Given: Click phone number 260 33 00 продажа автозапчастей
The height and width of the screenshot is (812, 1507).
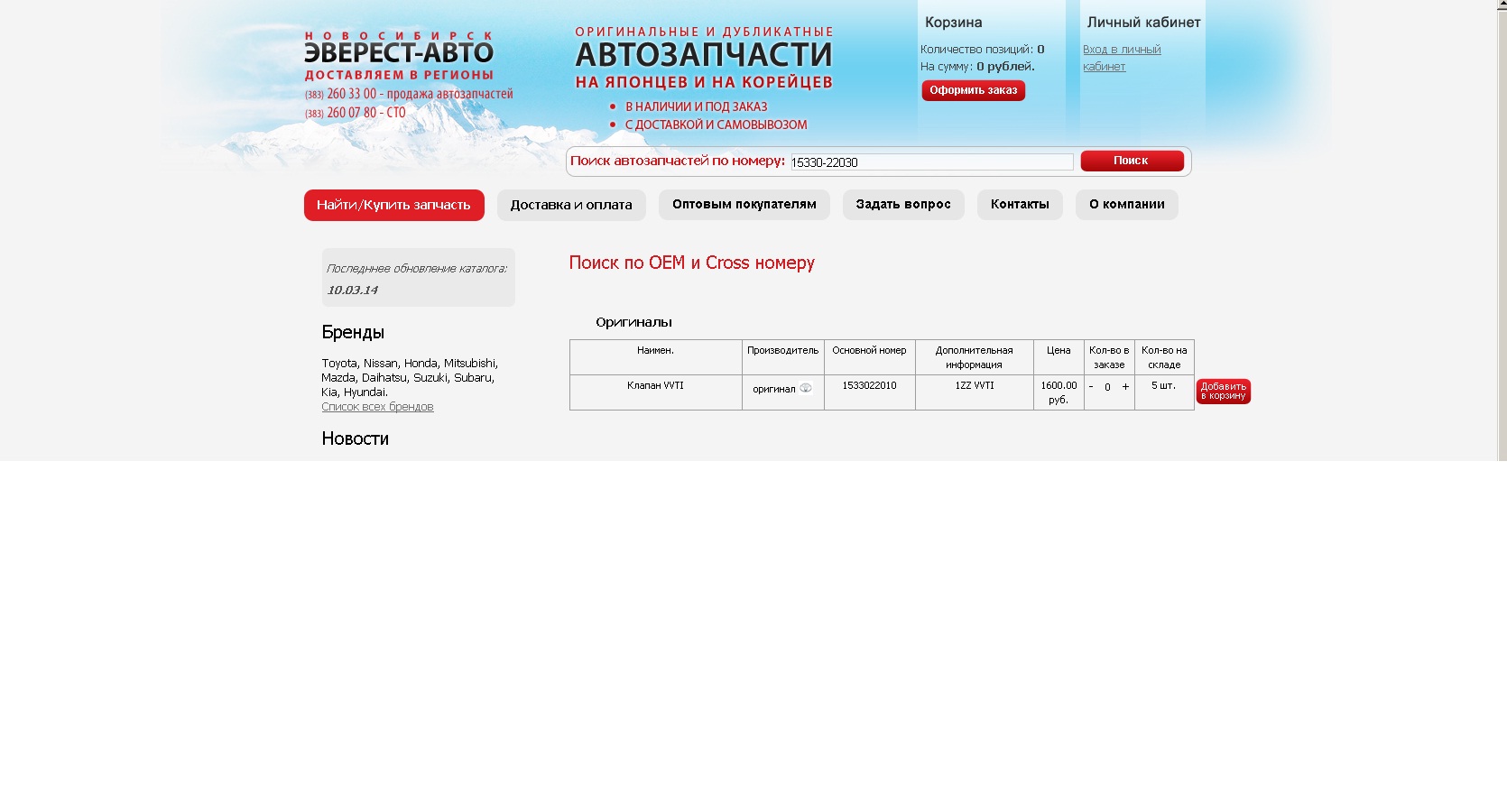Looking at the screenshot, I should coord(409,94).
